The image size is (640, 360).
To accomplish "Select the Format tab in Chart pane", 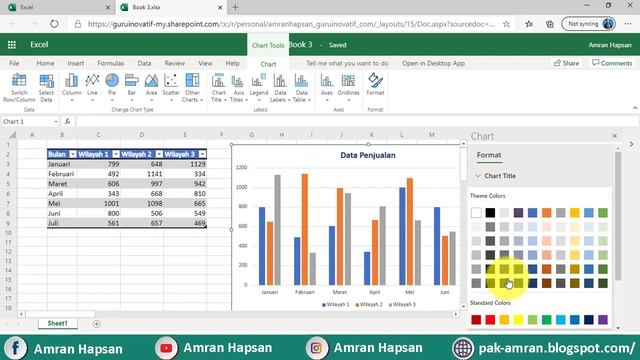I will (x=489, y=155).
